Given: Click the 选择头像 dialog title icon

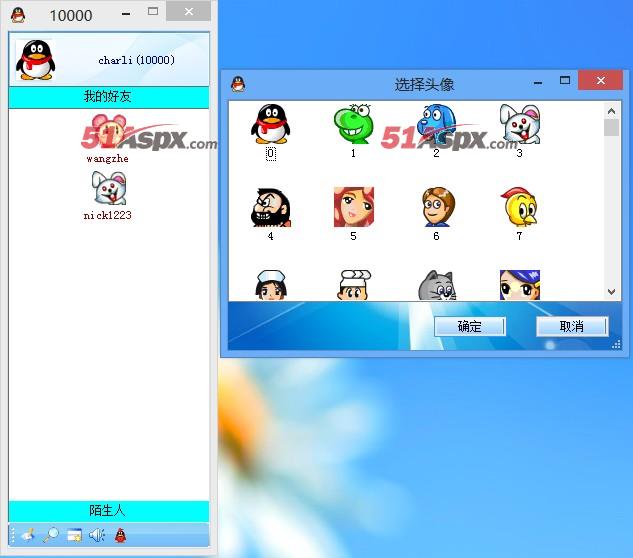Looking at the screenshot, I should [238, 84].
